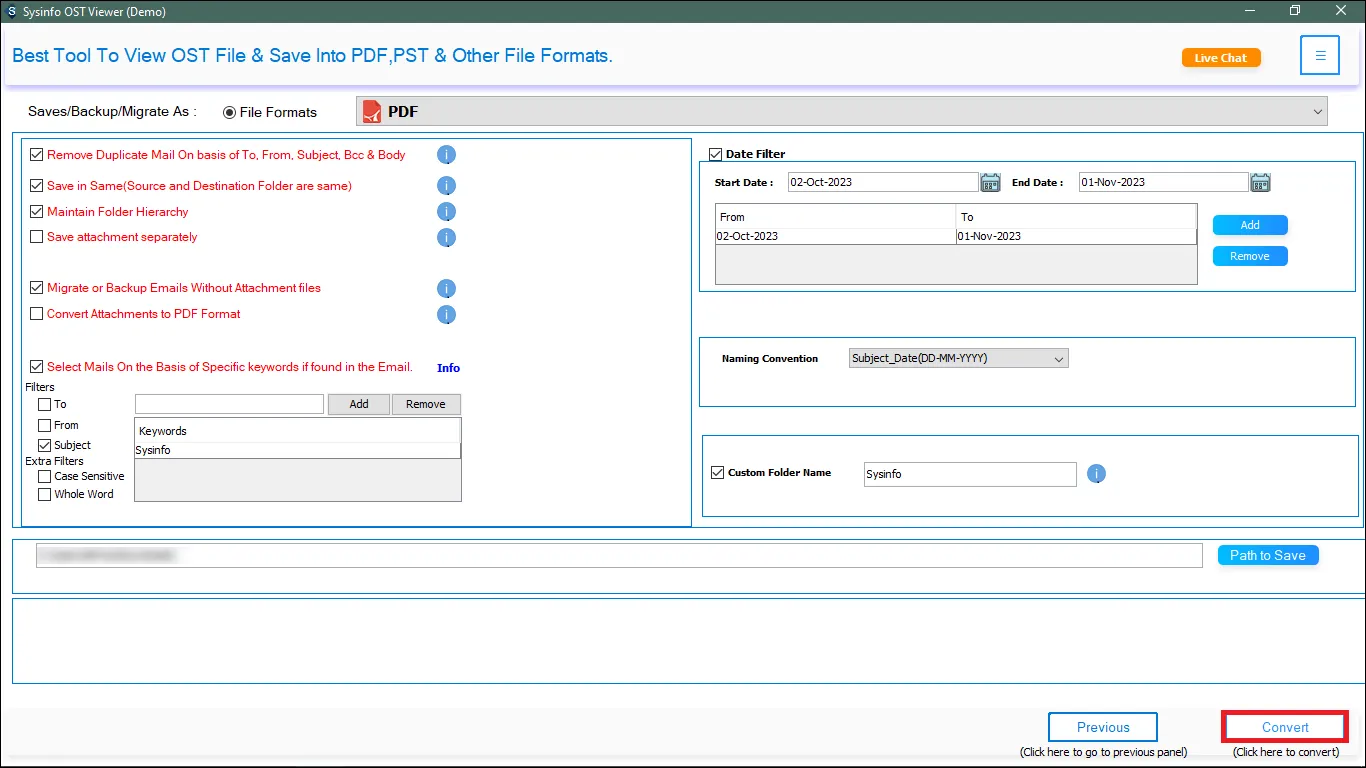1366x768 pixels.
Task: Click info icon beside Remove Duplicate Mail
Action: [x=447, y=155]
